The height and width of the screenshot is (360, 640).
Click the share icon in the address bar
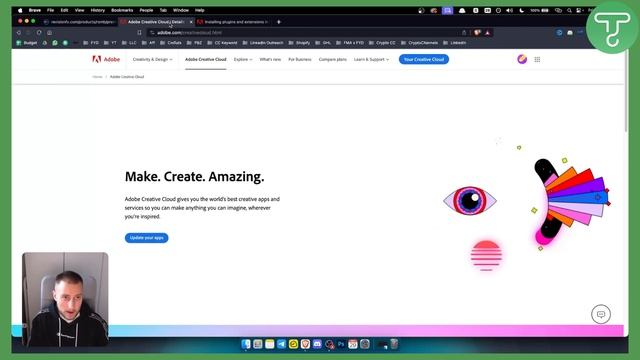tap(464, 33)
